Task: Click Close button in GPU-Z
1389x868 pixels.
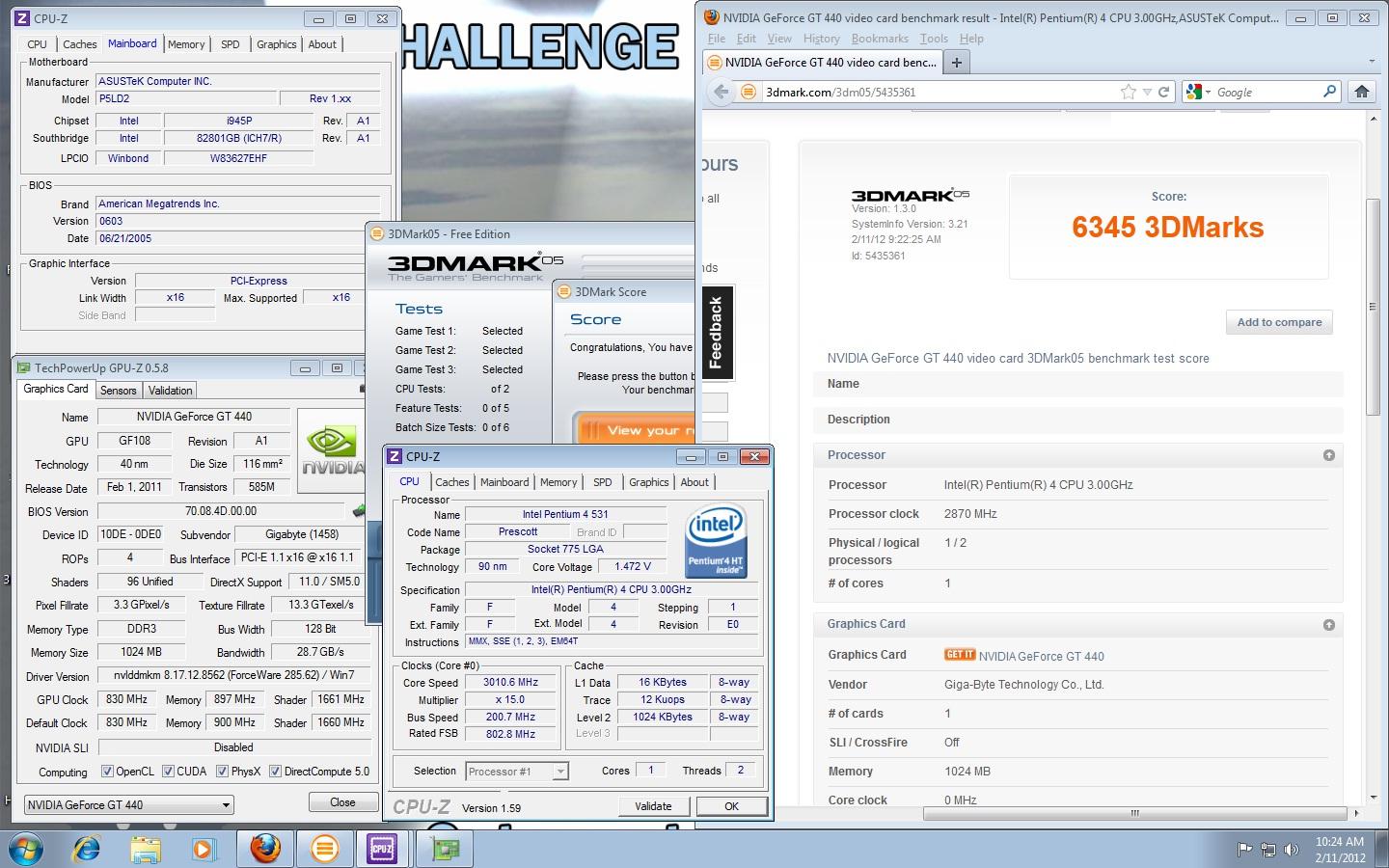Action: [x=342, y=802]
